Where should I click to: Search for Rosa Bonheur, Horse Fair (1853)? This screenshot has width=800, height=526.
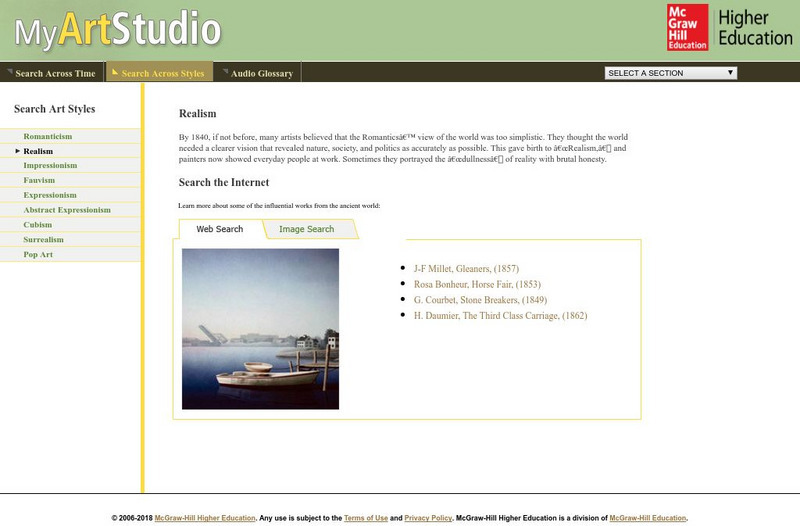click(477, 284)
